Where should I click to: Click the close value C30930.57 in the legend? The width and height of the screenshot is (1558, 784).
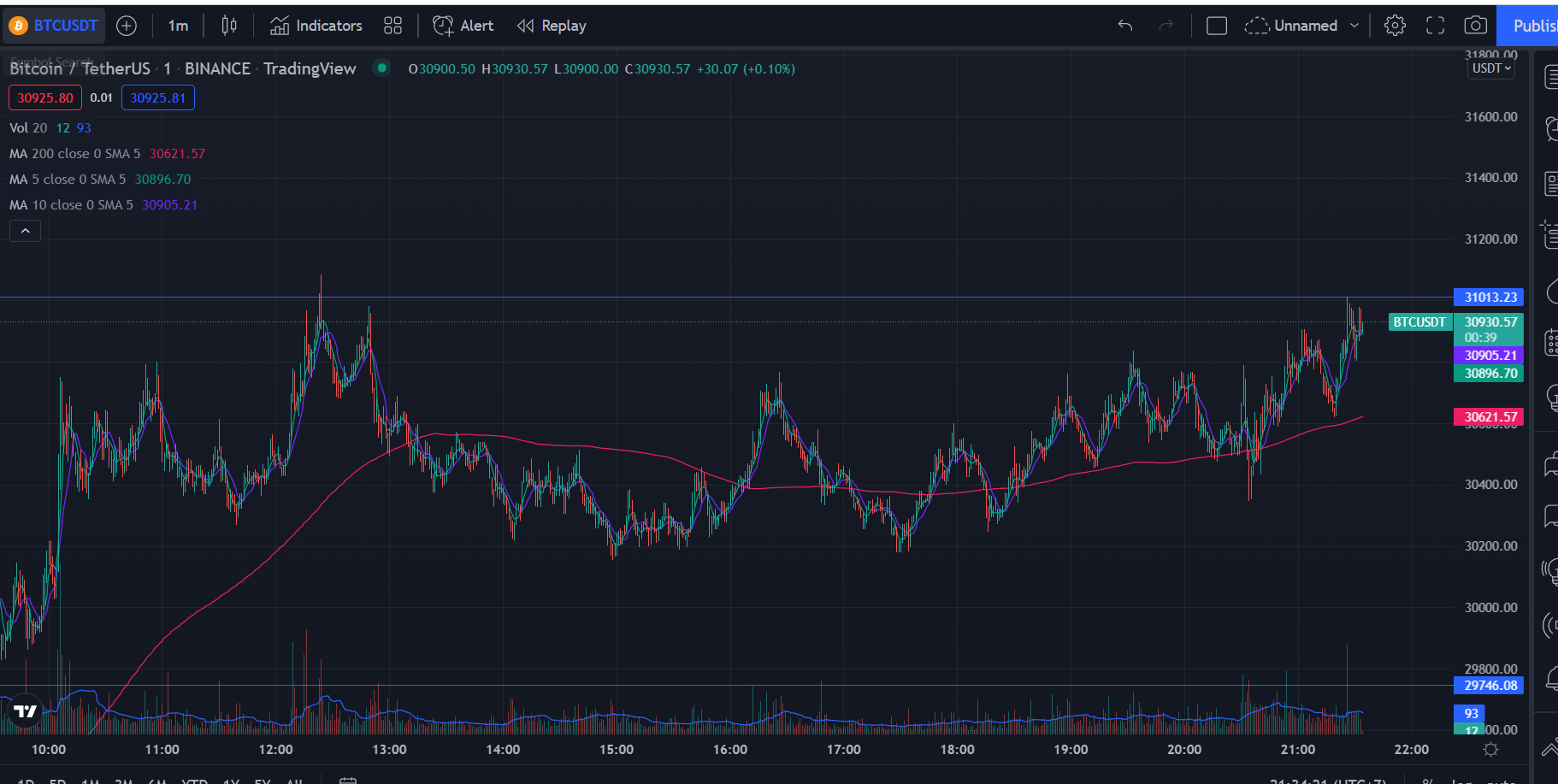[x=657, y=68]
